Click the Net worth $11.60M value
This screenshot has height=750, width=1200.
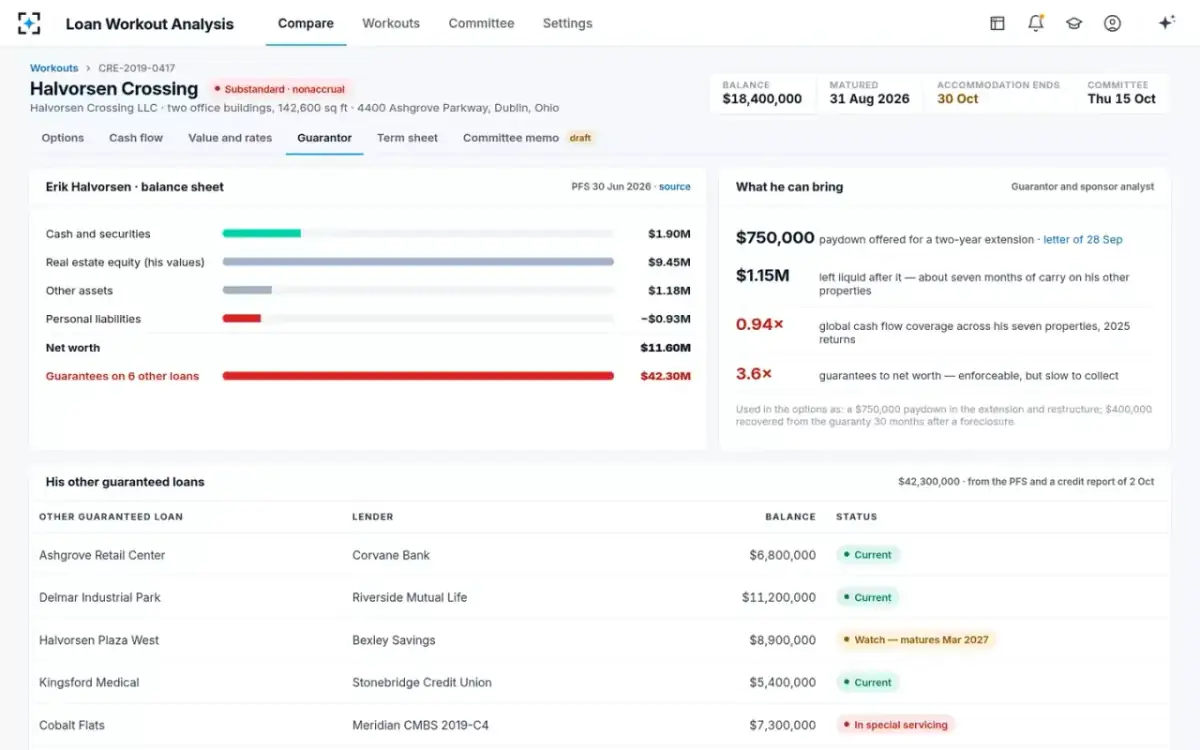click(x=665, y=348)
